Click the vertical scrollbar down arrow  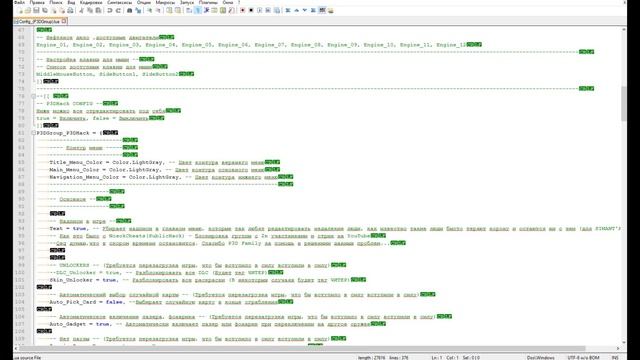[624, 342]
